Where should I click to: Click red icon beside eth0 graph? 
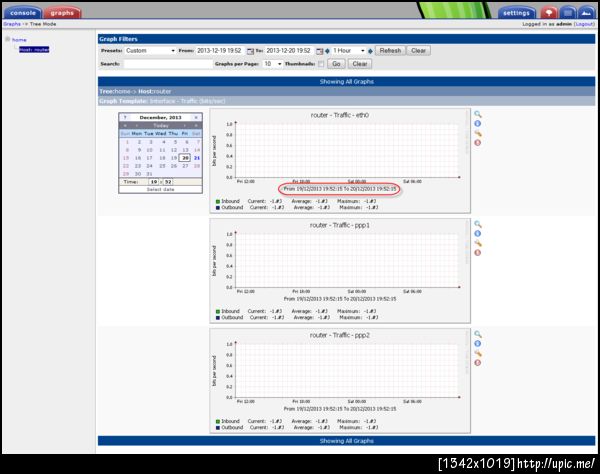click(478, 143)
